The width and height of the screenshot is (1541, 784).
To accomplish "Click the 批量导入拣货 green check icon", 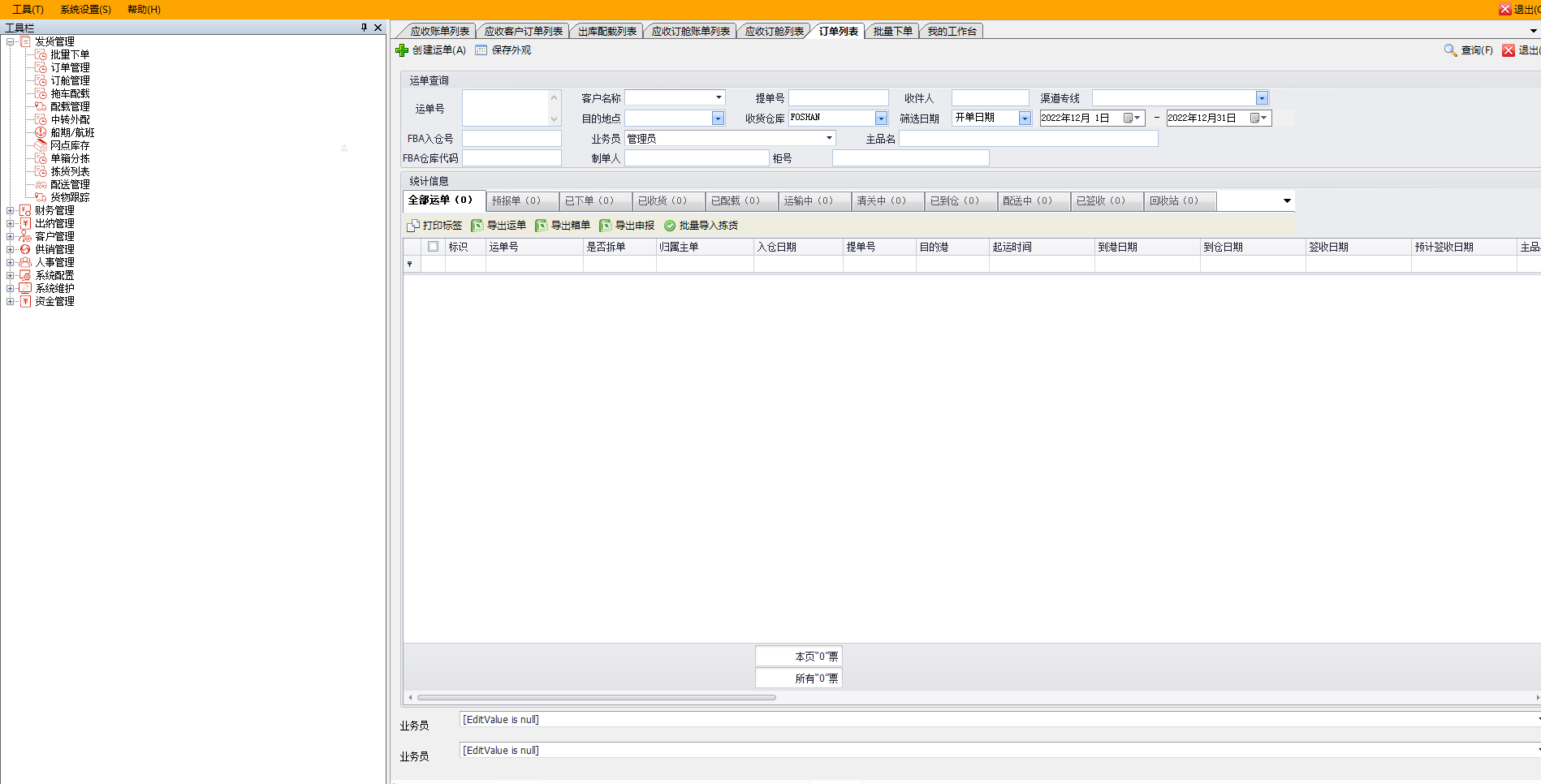I will [x=670, y=226].
